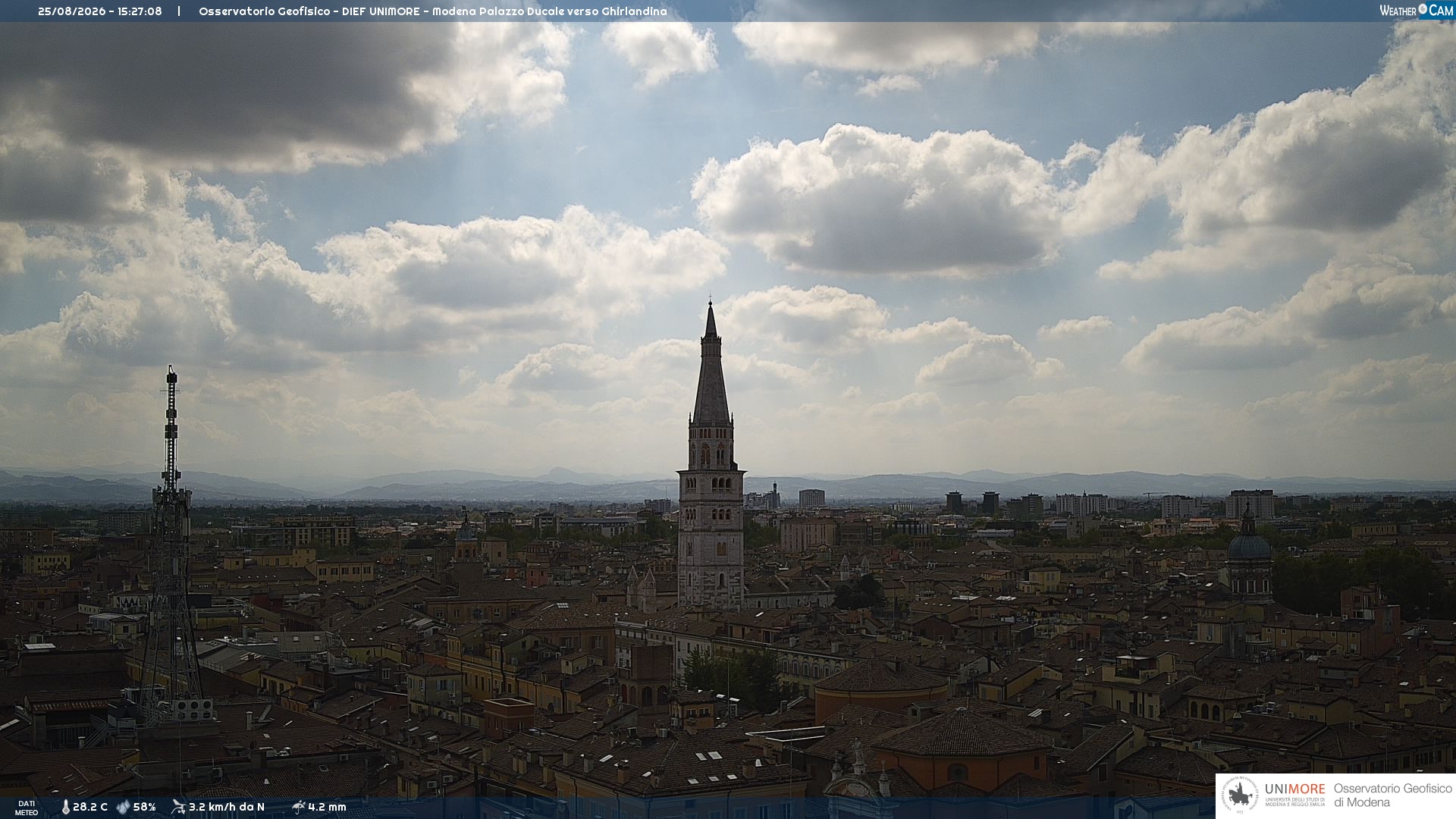Click the anemometer wind speed icon
Image resolution: width=1456 pixels, height=819 pixels.
point(178,807)
